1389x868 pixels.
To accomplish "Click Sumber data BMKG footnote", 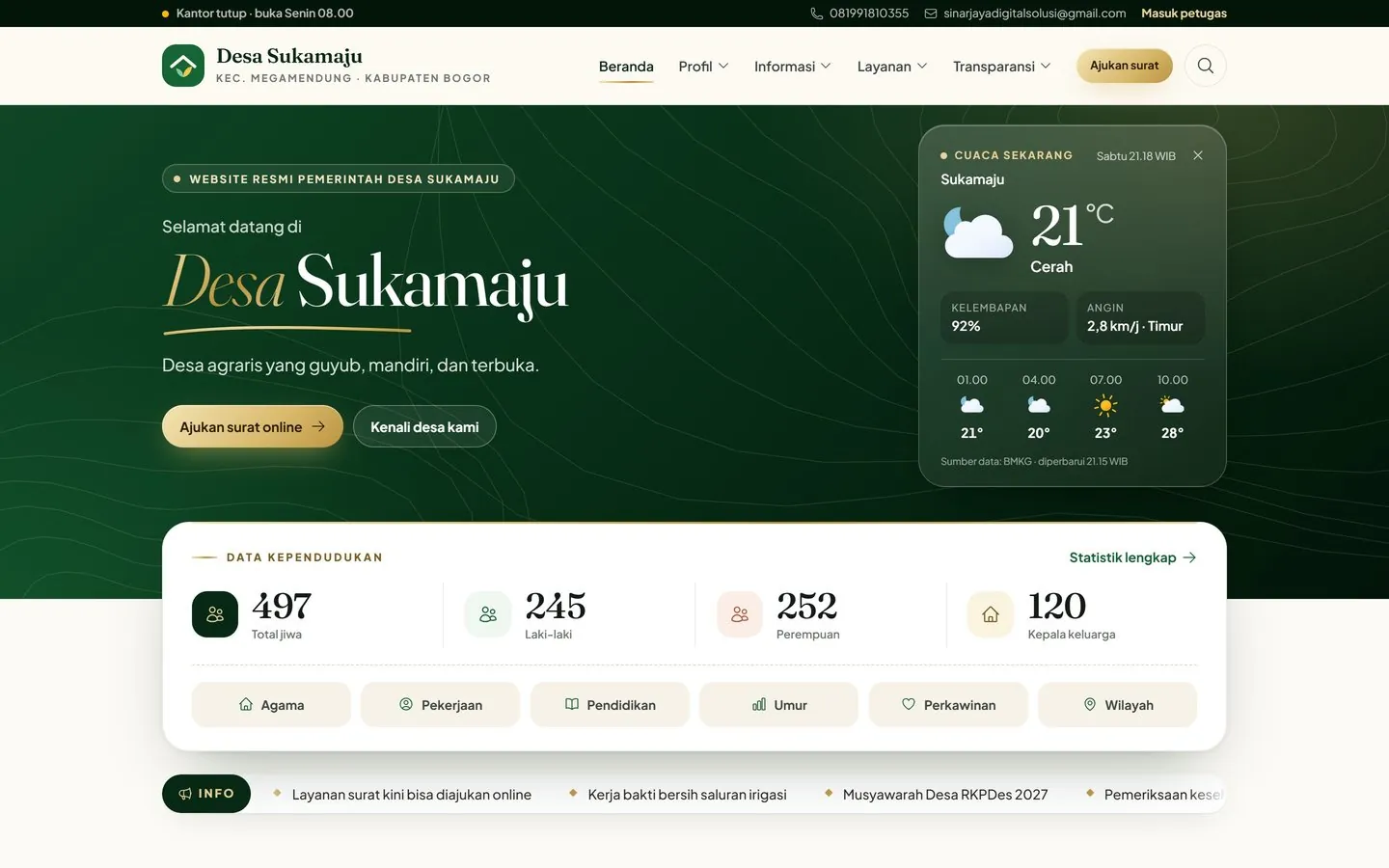I will point(1034,462).
